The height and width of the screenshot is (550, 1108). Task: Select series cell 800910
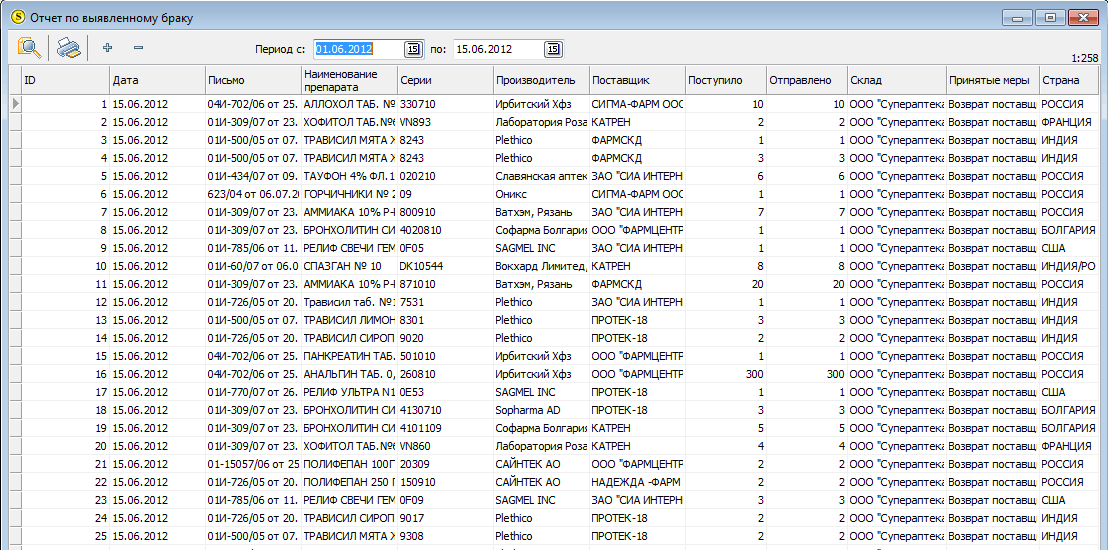(446, 212)
